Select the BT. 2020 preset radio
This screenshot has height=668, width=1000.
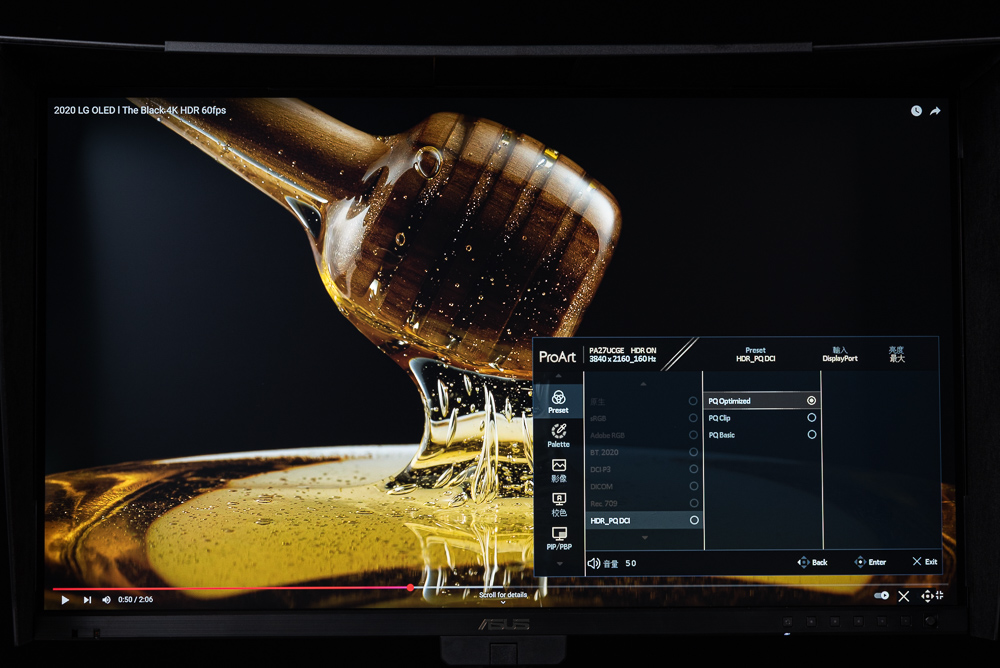693,452
